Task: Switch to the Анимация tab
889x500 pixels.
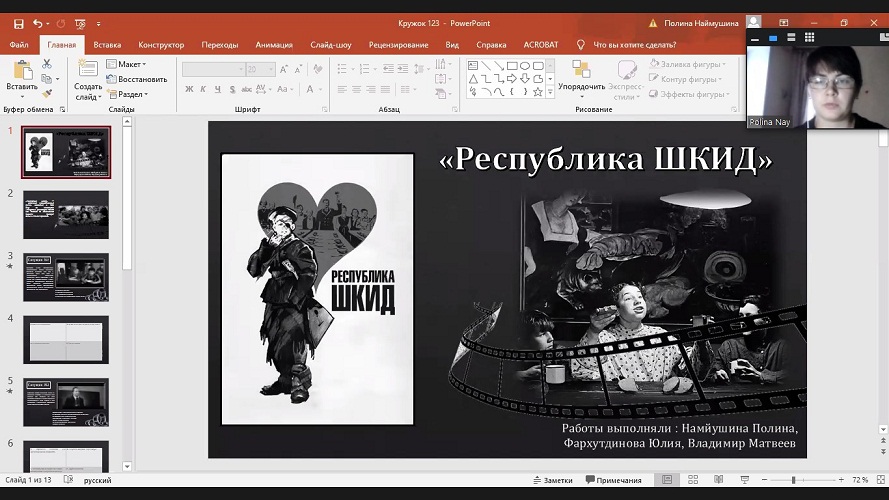Action: [x=274, y=45]
